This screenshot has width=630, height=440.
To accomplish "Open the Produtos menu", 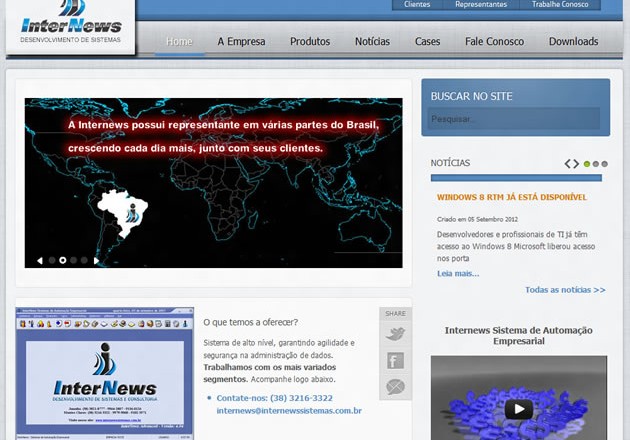I will [310, 42].
